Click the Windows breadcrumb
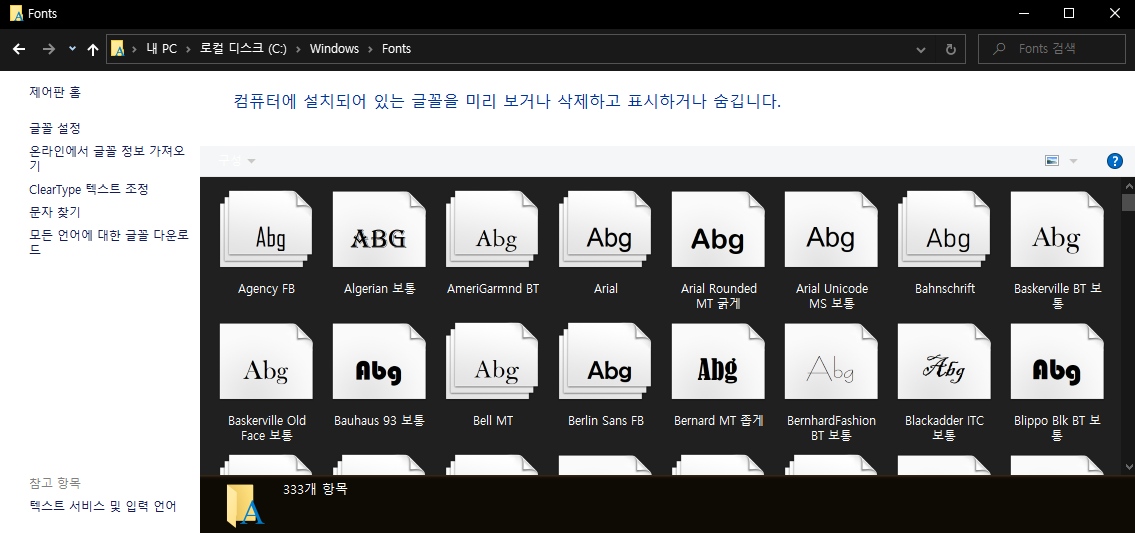This screenshot has width=1135, height=533. (x=334, y=49)
